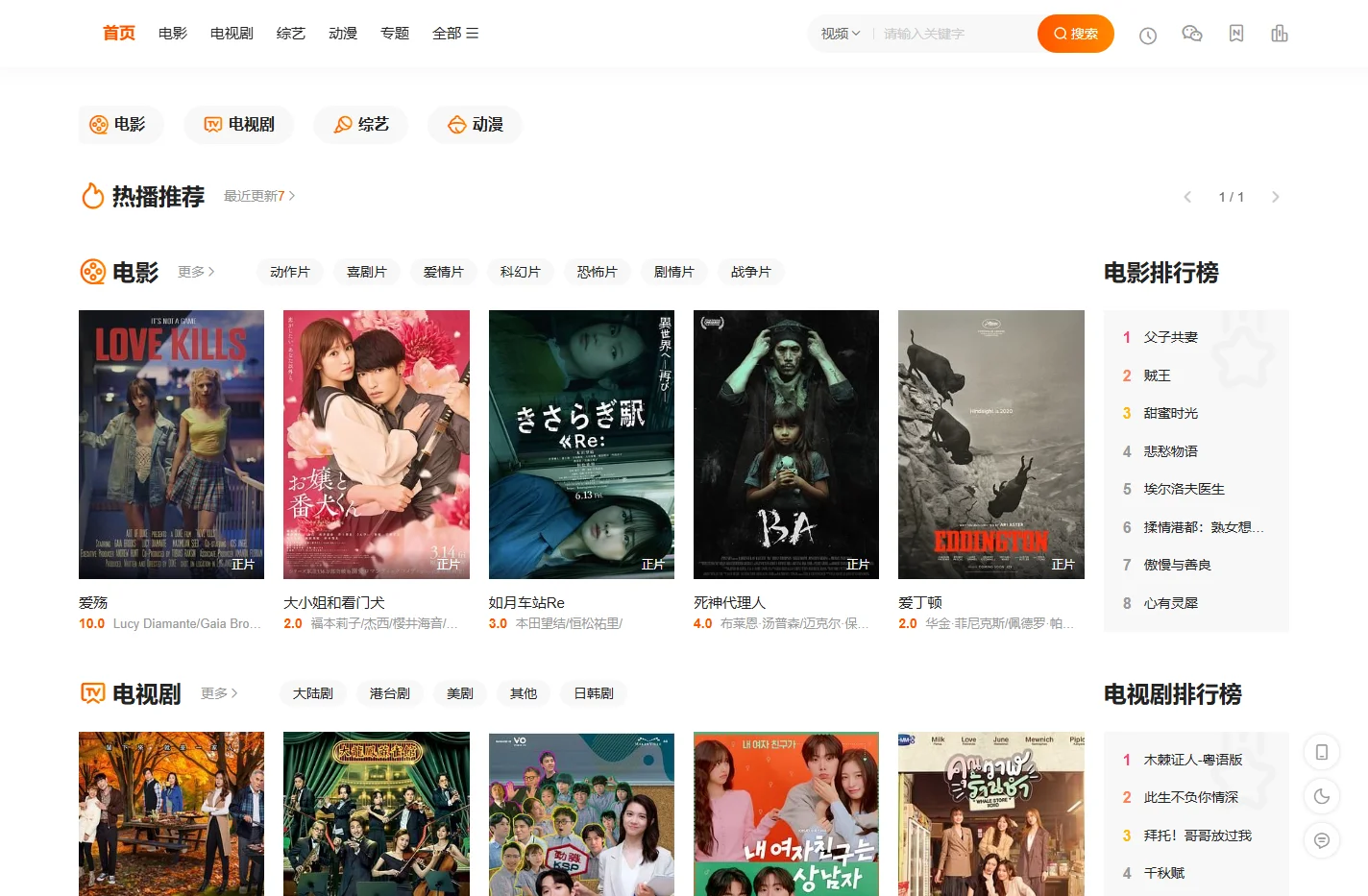Toggle dark mode with moon icon
This screenshot has height=896, width=1368.
[1322, 796]
